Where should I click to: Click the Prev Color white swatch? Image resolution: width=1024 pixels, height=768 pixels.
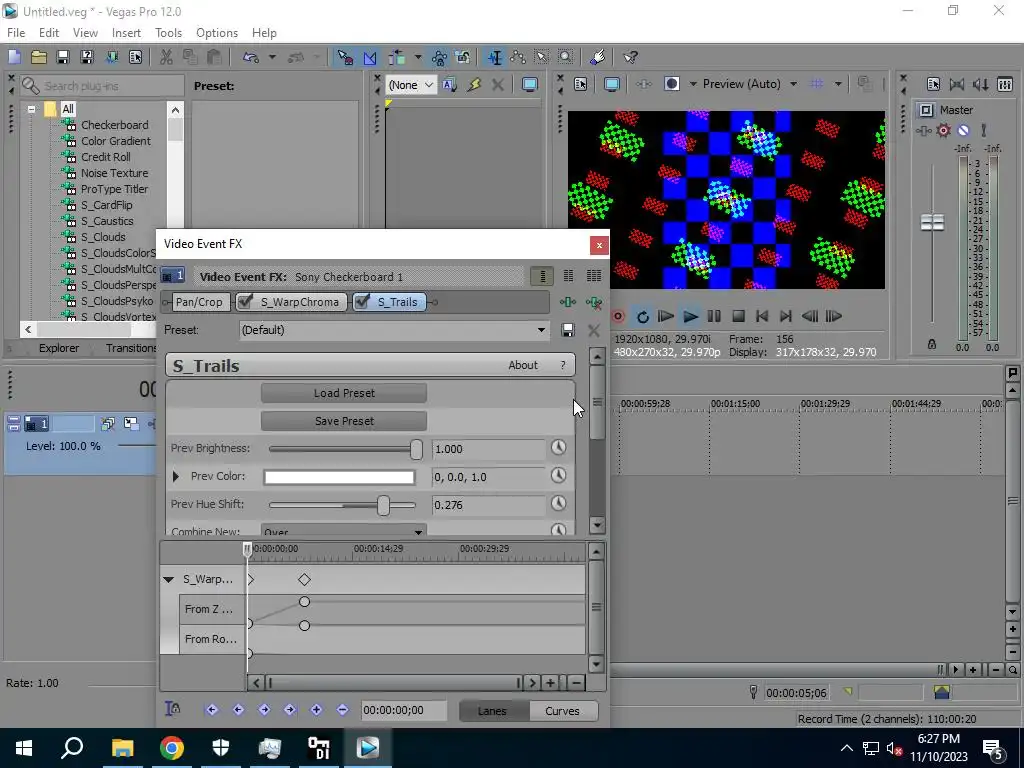[x=339, y=477]
